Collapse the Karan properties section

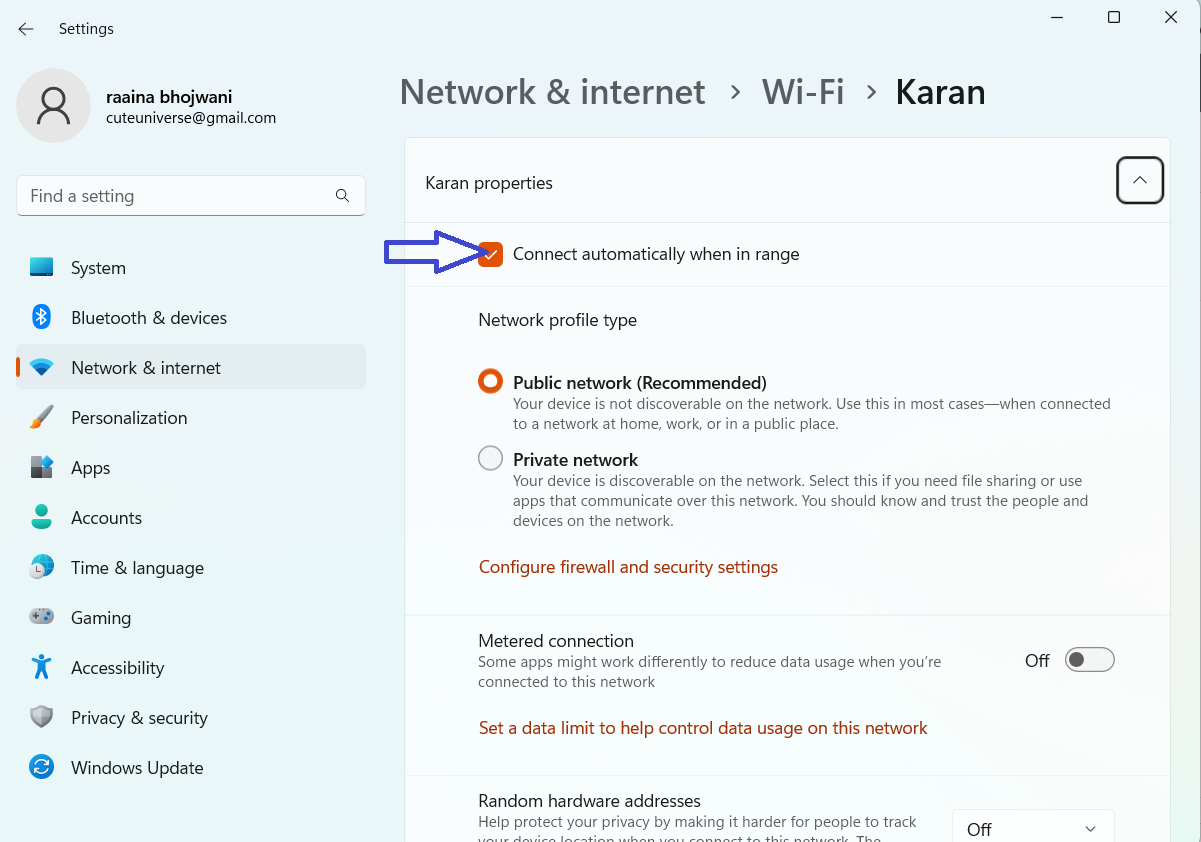tap(1139, 181)
